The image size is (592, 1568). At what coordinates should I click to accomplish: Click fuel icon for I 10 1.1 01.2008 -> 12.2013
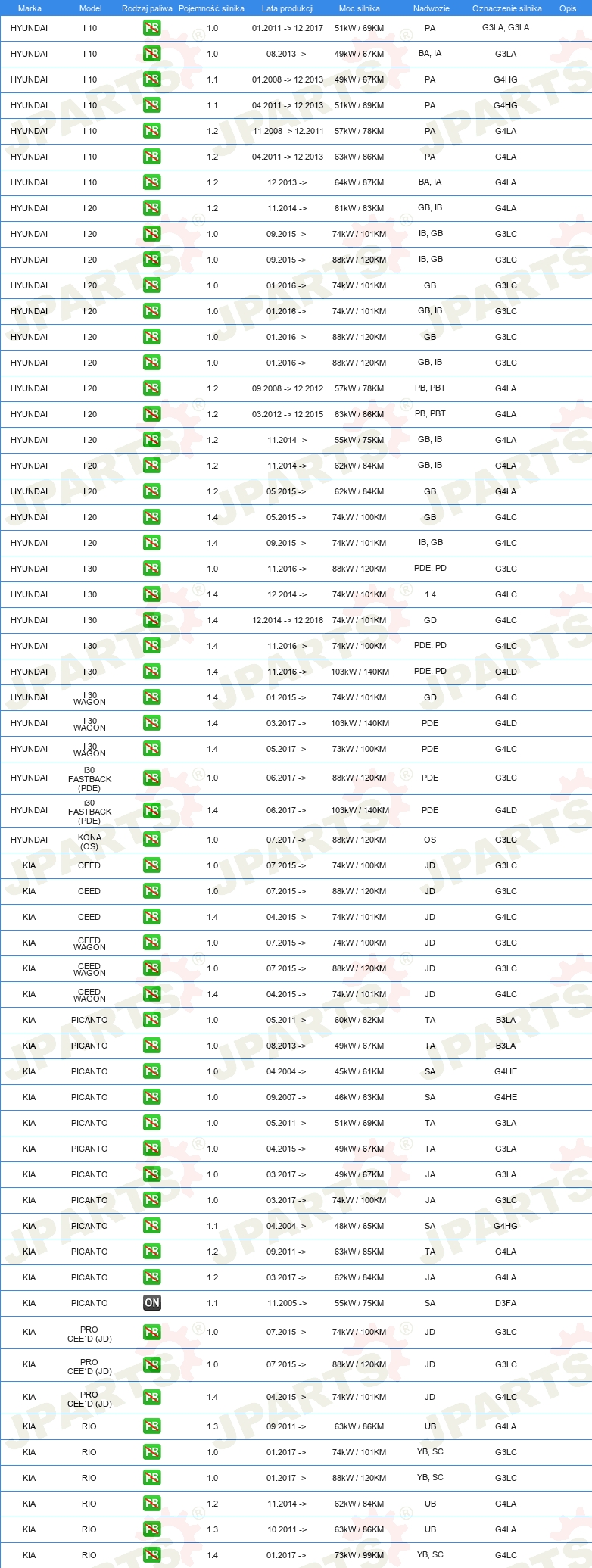pyautogui.click(x=152, y=79)
